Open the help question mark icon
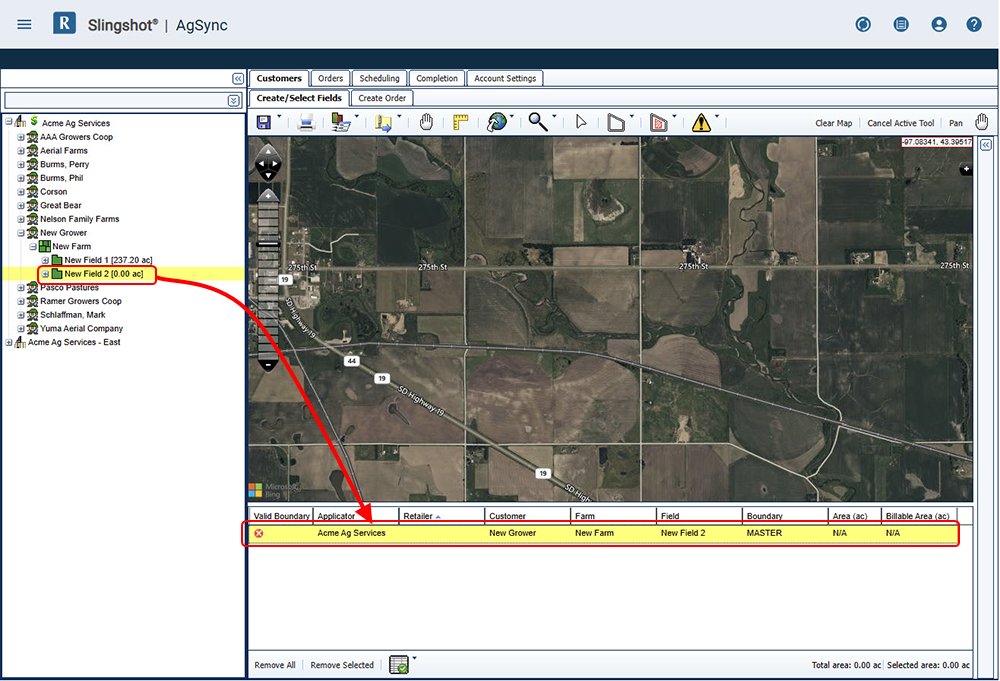Screen dimensions: 1000x681 coord(974,24)
